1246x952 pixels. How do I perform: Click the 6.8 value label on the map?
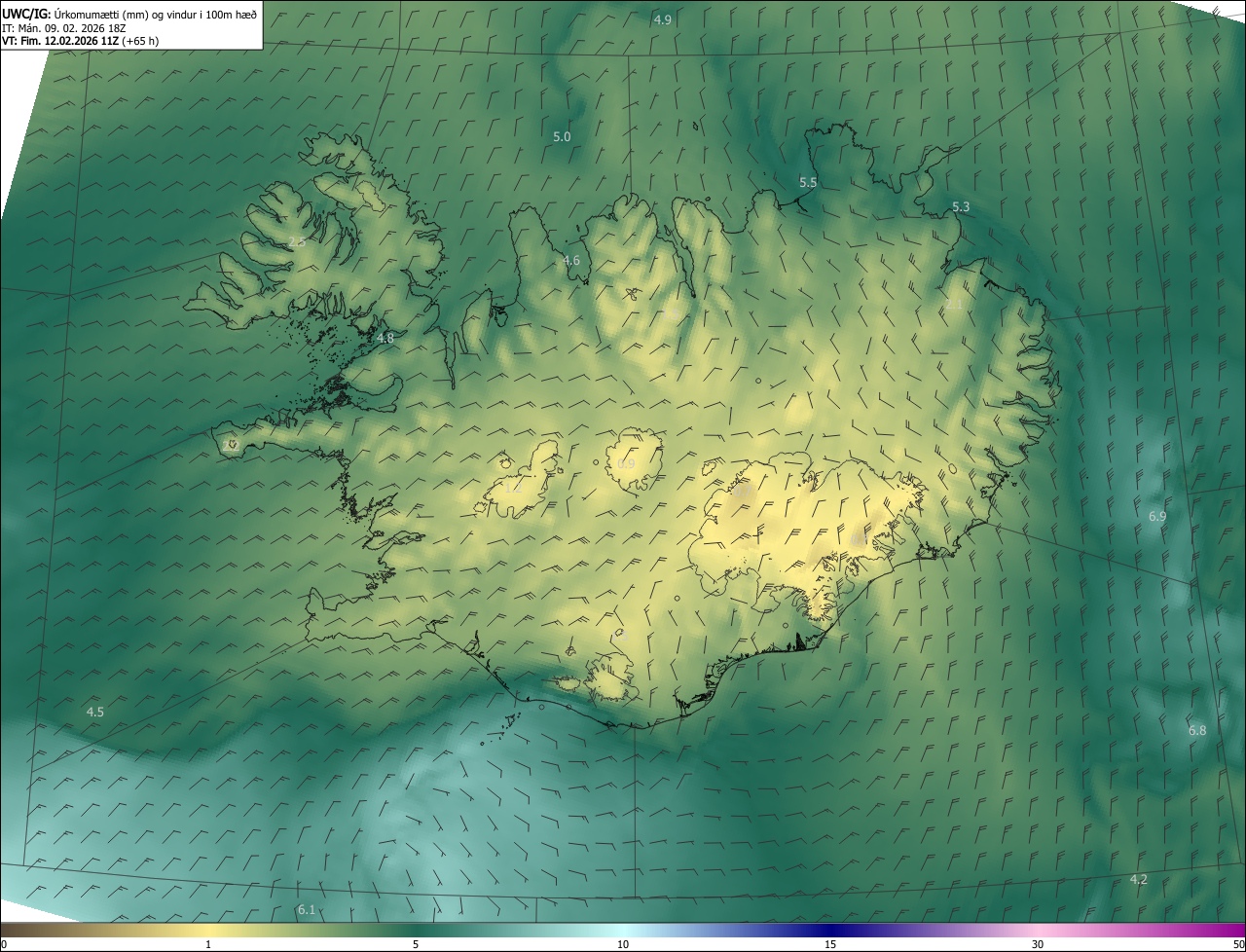click(x=1197, y=730)
